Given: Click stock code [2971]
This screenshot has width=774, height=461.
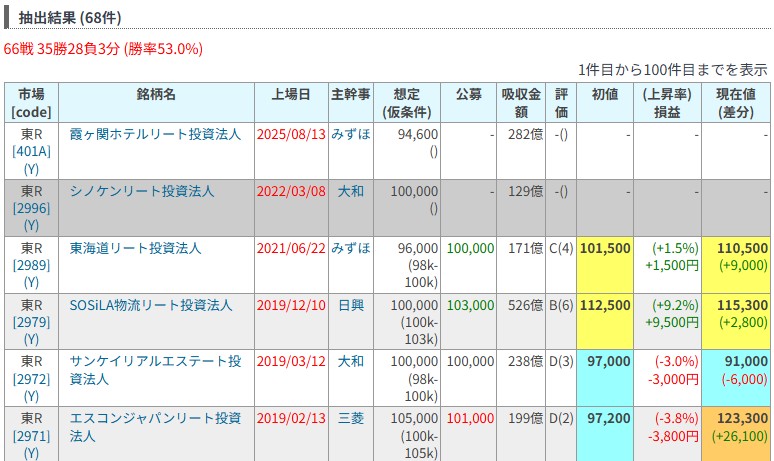Looking at the screenshot, I should point(31,436).
